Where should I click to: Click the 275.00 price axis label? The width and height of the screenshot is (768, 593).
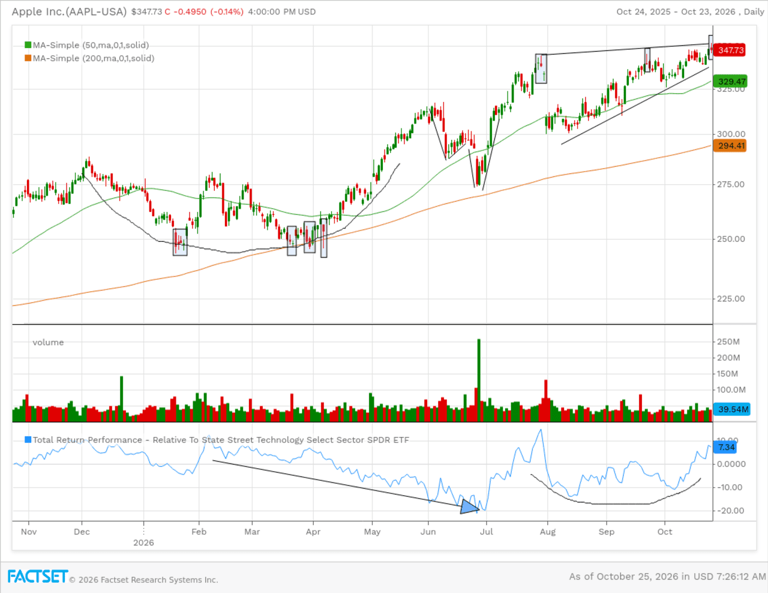coord(731,185)
